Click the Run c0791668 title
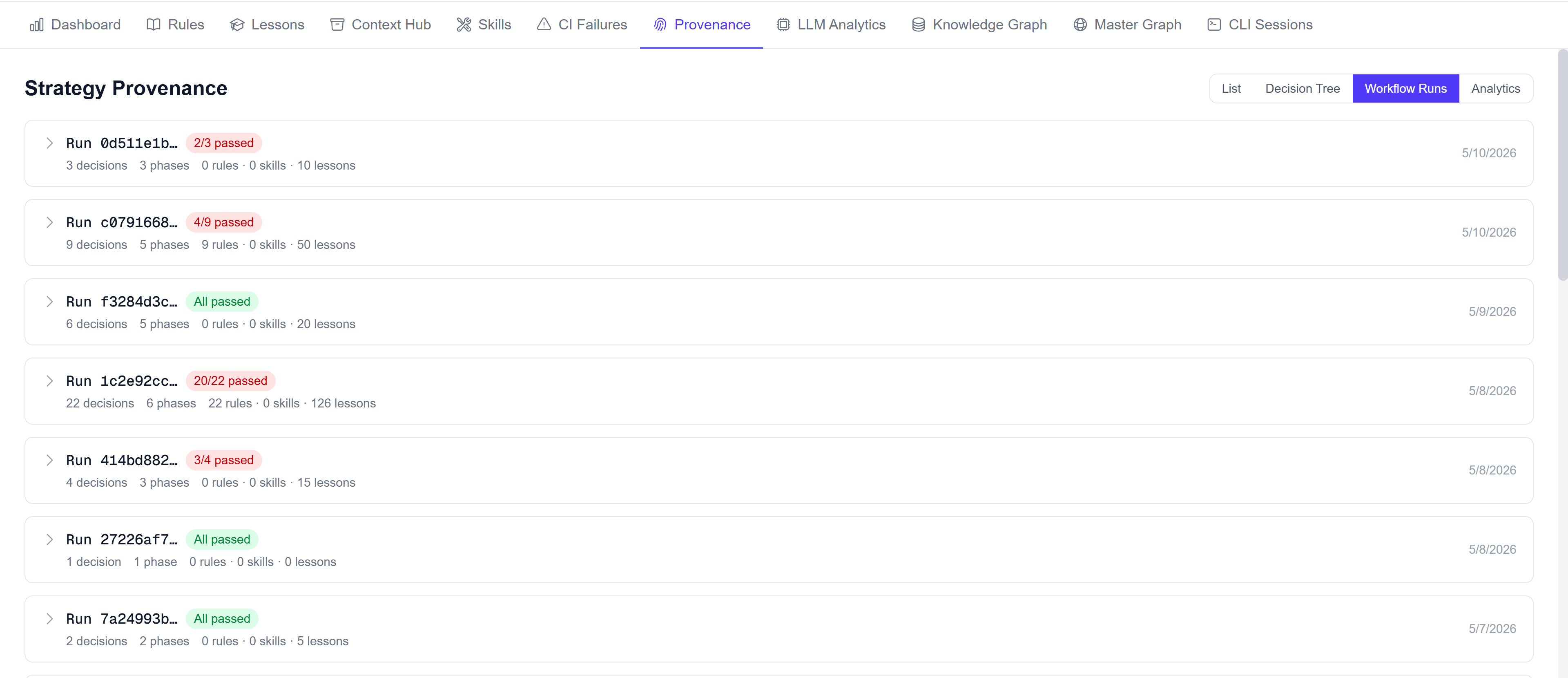 pos(122,222)
